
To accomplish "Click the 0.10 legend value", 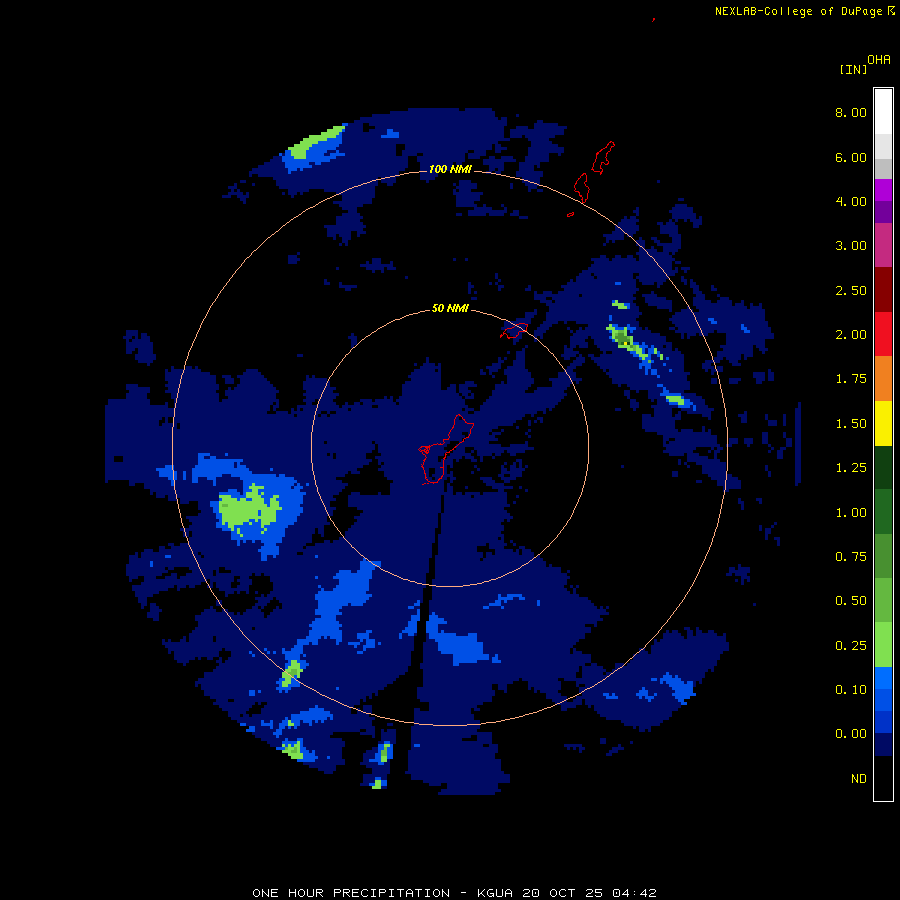I will point(851,690).
